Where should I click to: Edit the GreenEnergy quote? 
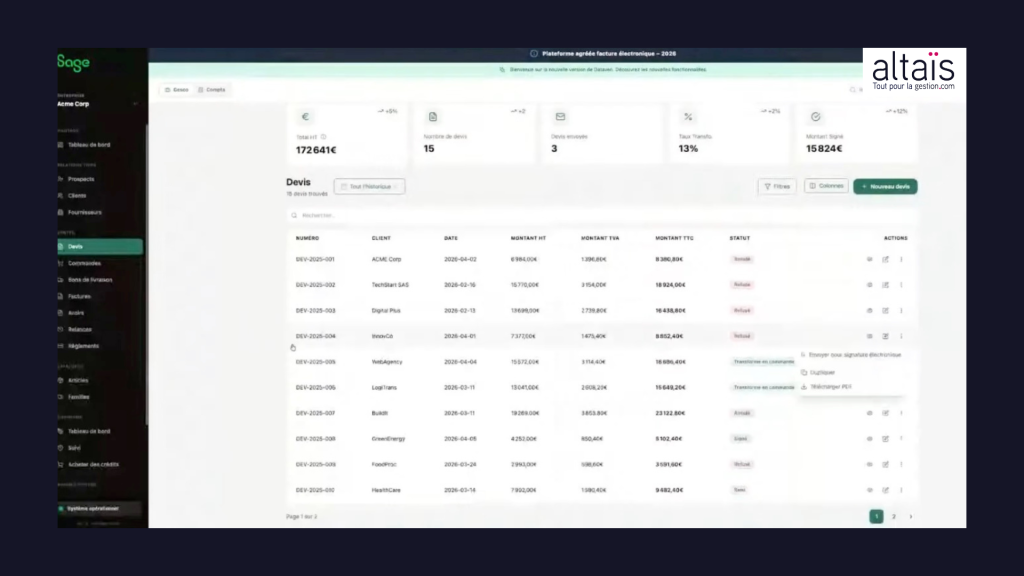tap(886, 439)
